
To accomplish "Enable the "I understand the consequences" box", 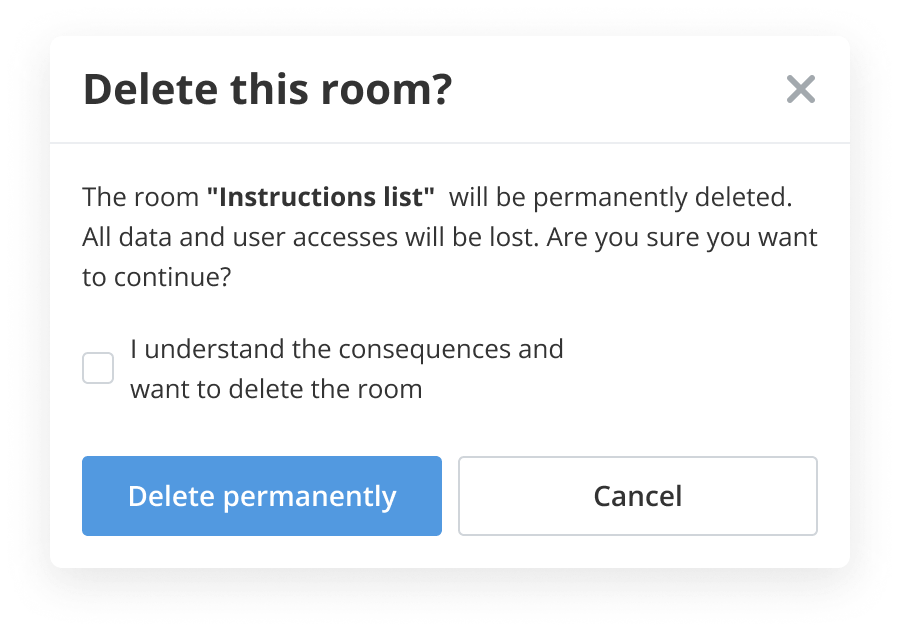I will click(x=98, y=368).
